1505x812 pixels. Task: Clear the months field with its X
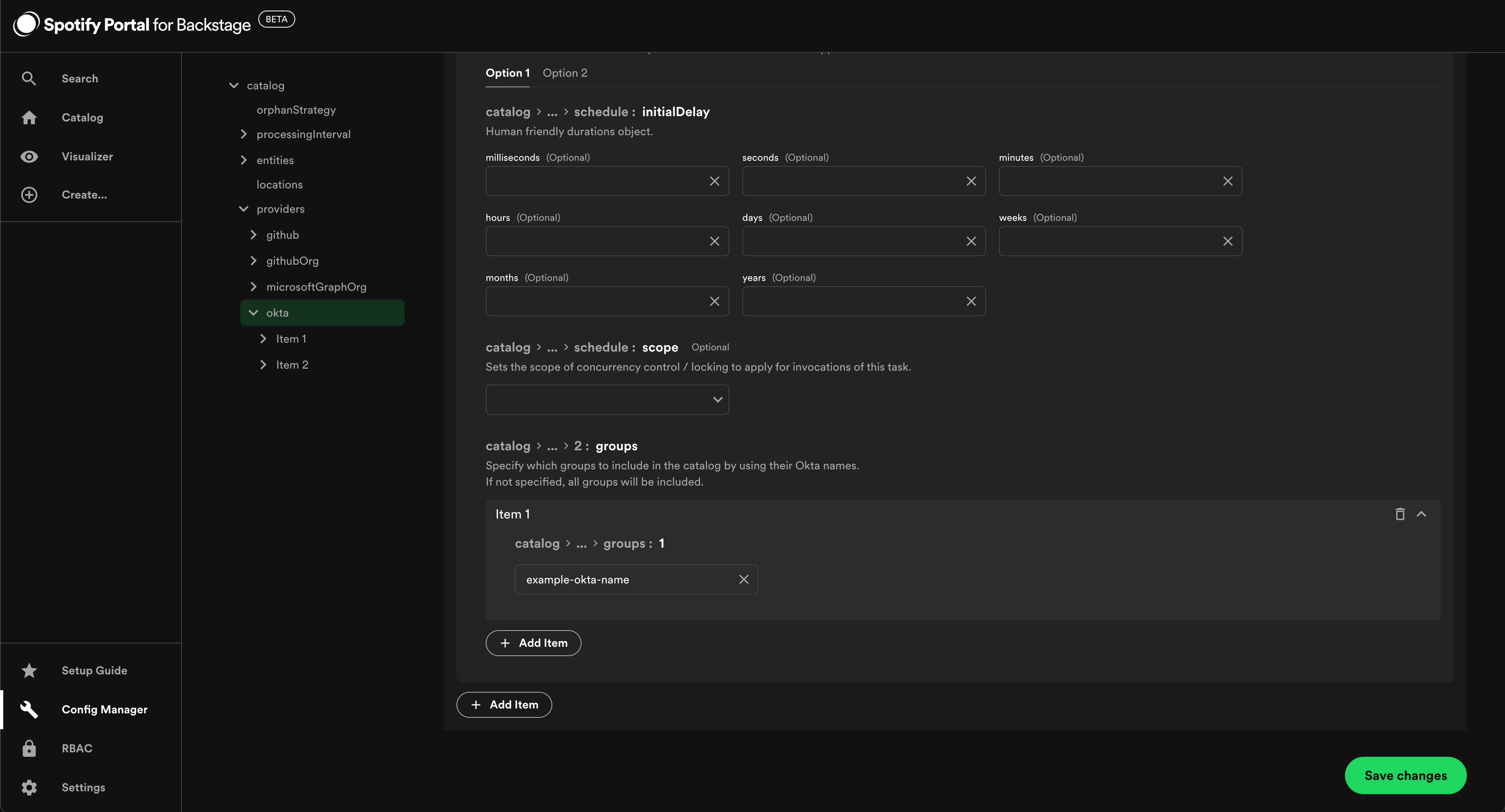point(714,301)
